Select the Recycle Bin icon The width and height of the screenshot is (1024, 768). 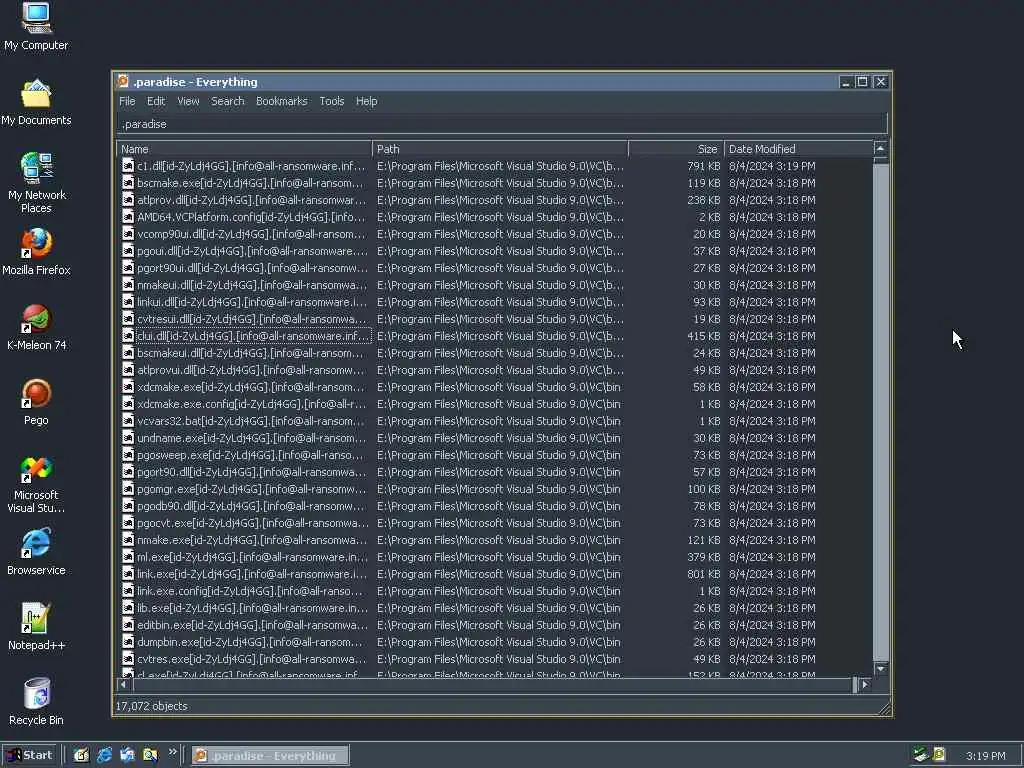36,702
